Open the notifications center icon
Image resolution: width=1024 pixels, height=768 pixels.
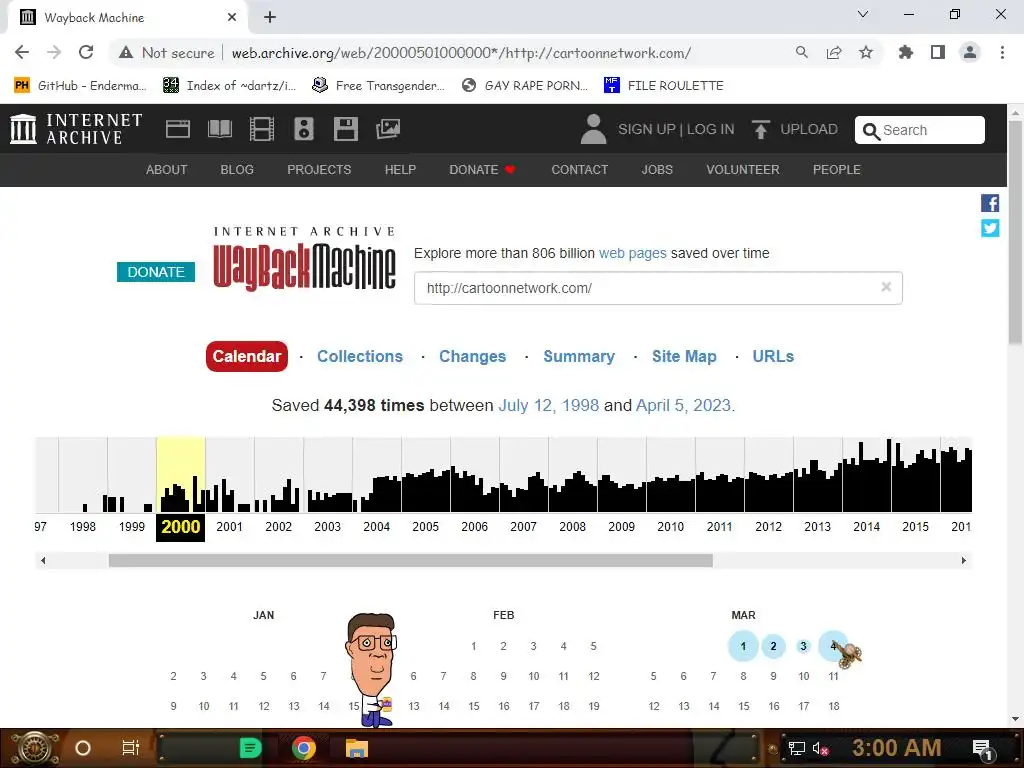click(x=982, y=748)
